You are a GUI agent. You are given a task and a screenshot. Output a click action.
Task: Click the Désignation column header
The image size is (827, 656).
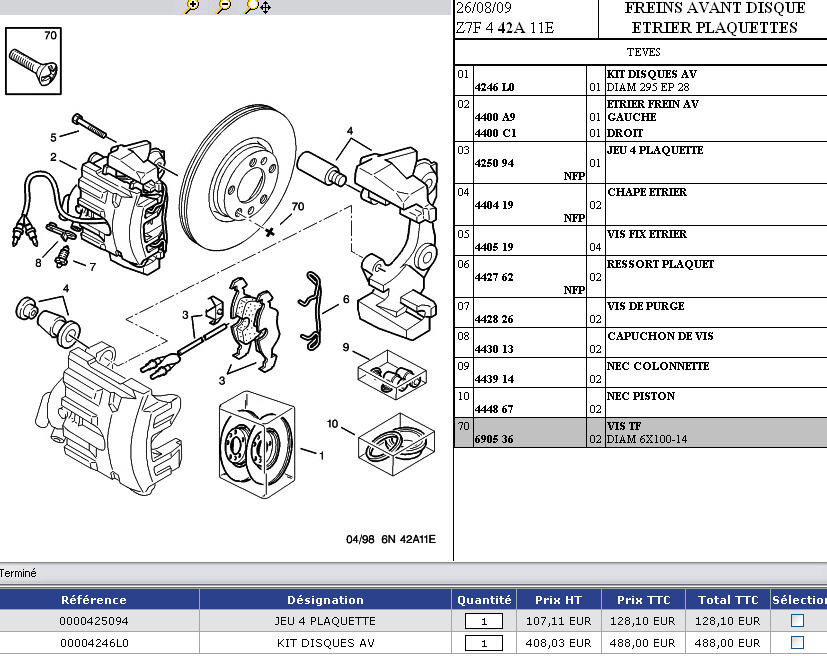[325, 600]
